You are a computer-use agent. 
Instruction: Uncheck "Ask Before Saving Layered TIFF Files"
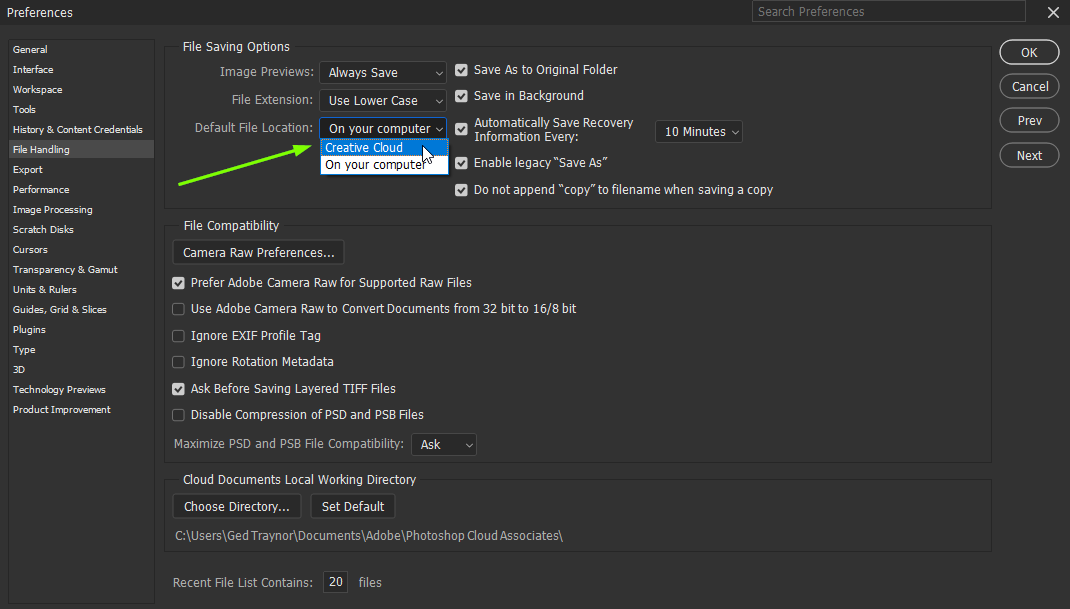(178, 388)
